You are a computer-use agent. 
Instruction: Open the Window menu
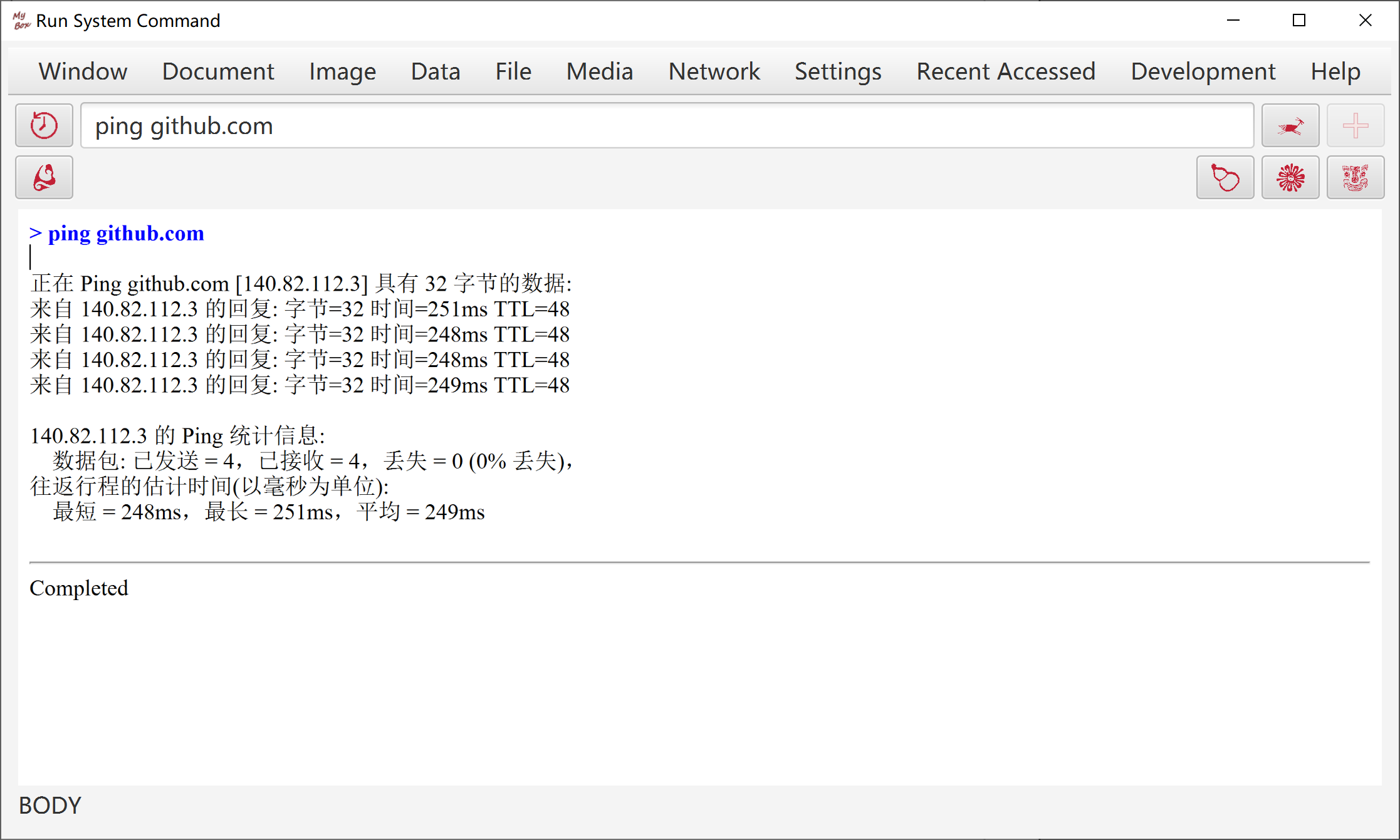pyautogui.click(x=83, y=71)
